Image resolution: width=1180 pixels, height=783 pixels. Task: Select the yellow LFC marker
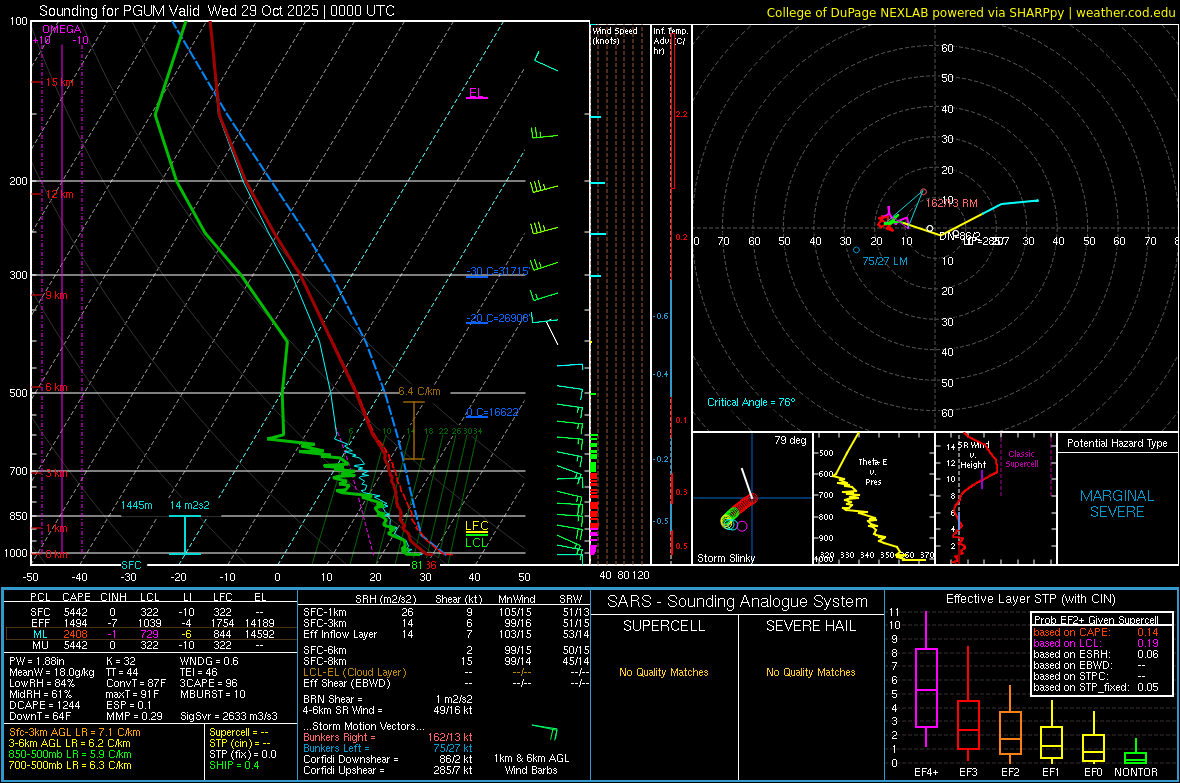tap(476, 526)
